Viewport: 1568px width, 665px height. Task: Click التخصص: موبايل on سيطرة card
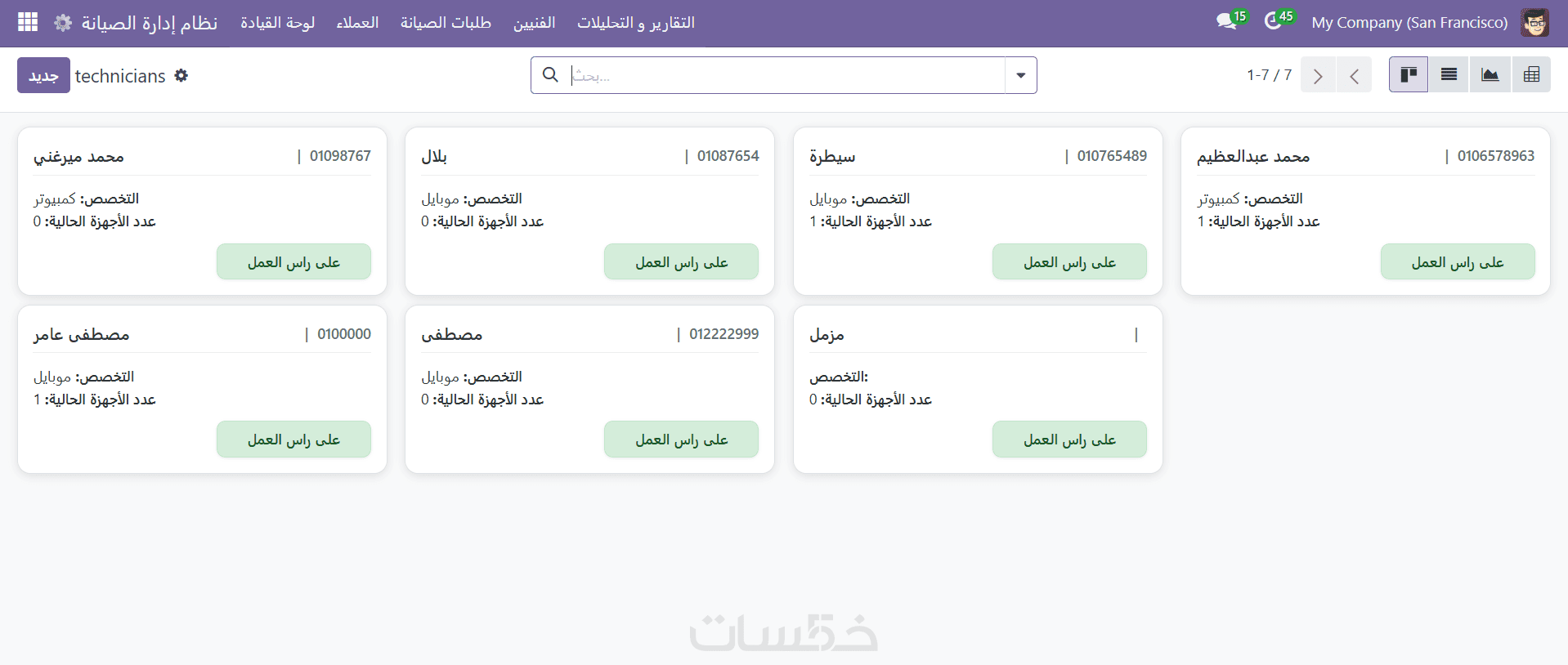click(x=859, y=199)
